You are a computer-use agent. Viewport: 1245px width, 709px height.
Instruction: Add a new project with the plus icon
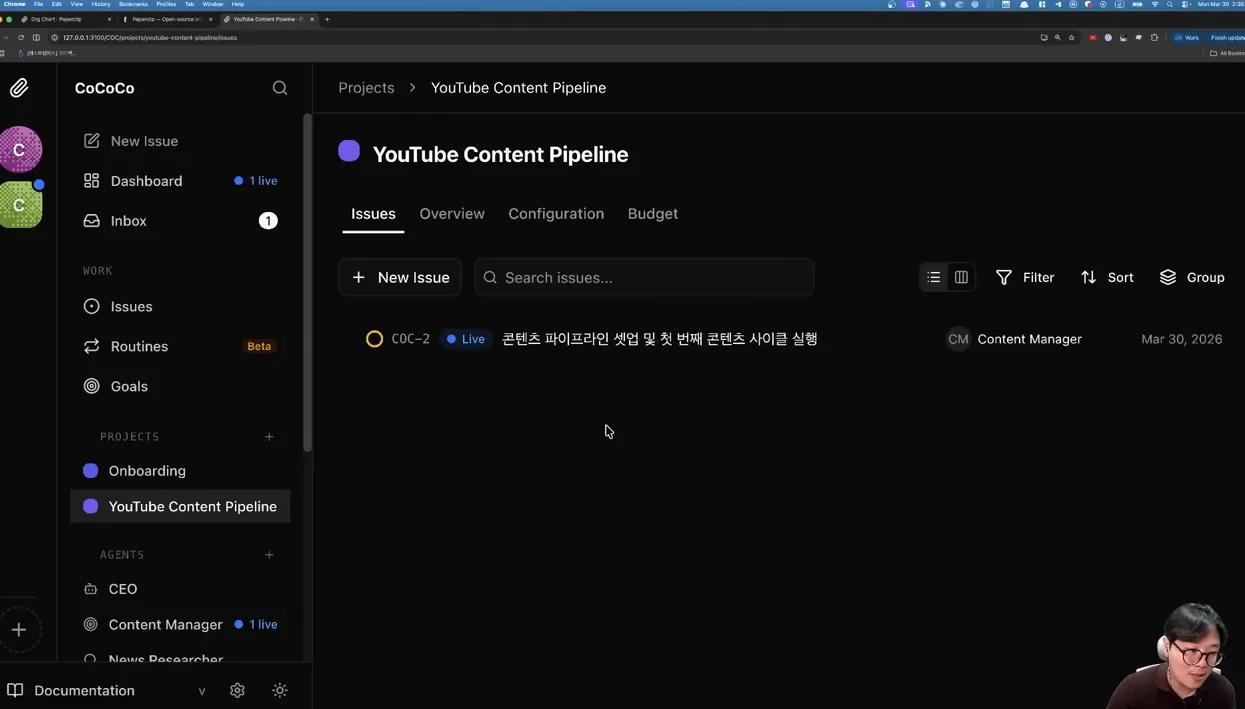(x=269, y=437)
